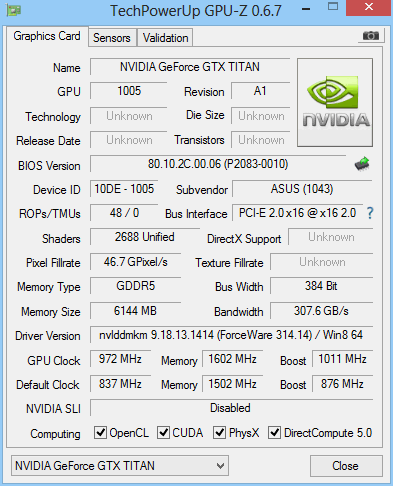The height and width of the screenshot is (486, 393).
Task: Click the Driver Version field value
Action: tap(231, 335)
